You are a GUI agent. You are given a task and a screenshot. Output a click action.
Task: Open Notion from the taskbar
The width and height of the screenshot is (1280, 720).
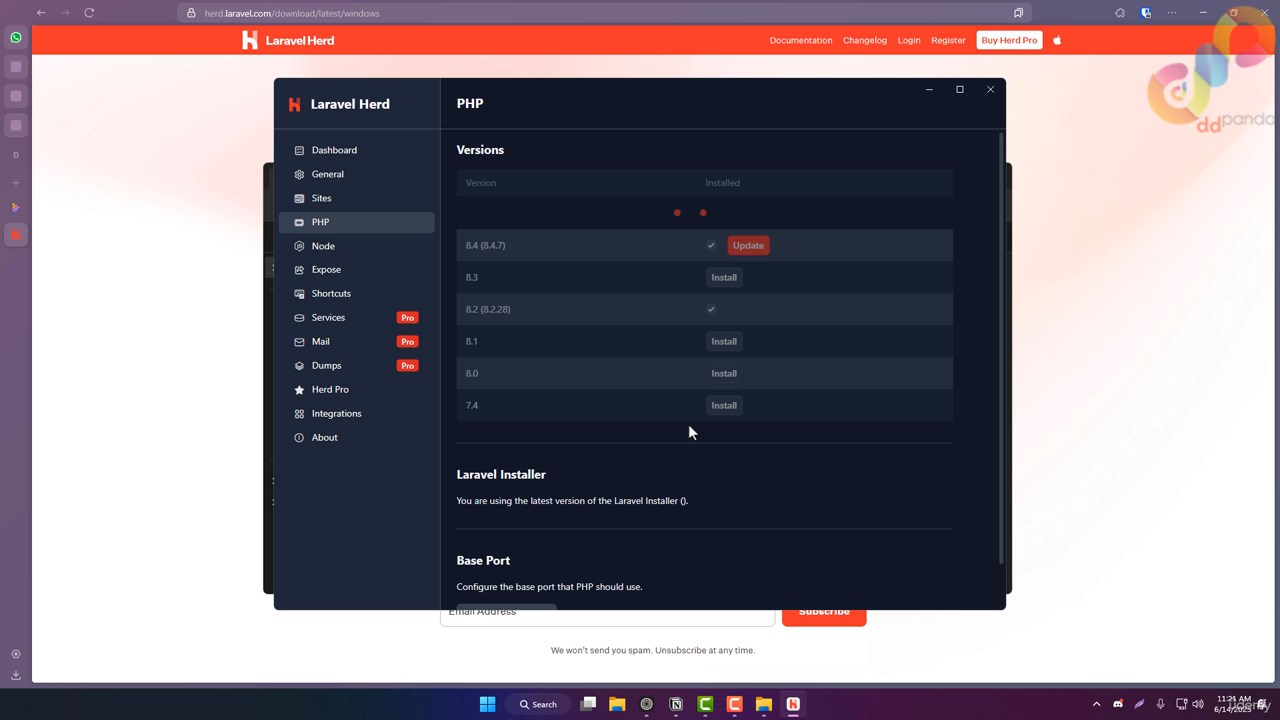676,704
